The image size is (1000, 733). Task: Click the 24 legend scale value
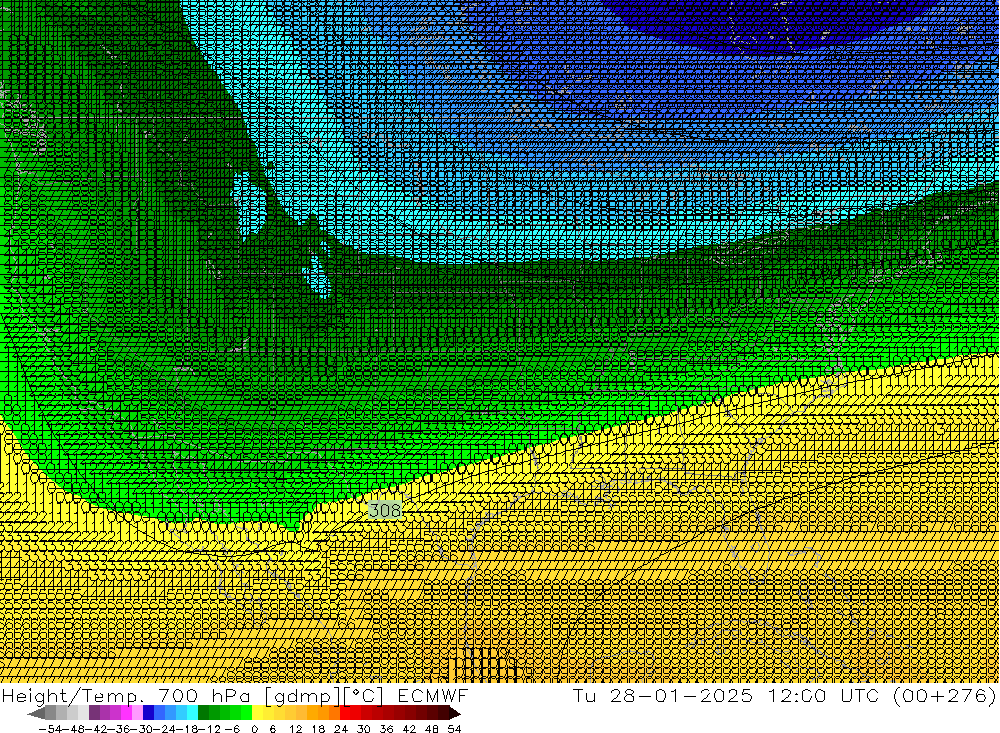coord(341,729)
